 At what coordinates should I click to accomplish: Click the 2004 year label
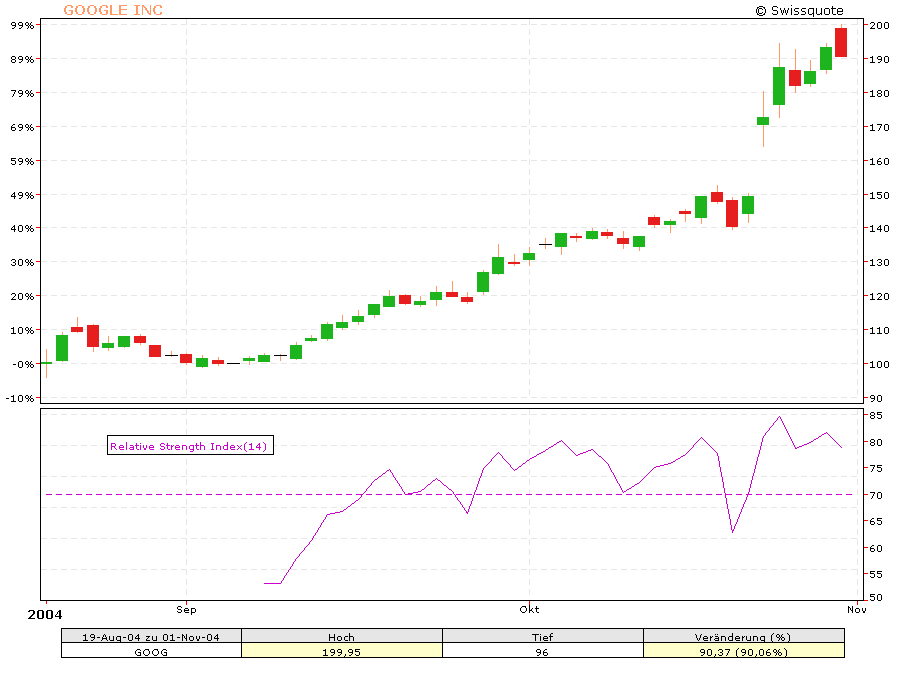(x=45, y=615)
